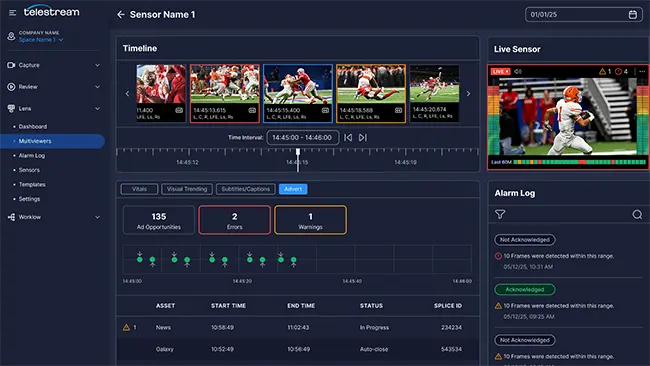Select thumbnail at 14:45:13.615
This screenshot has width=650, height=366.
(x=225, y=93)
